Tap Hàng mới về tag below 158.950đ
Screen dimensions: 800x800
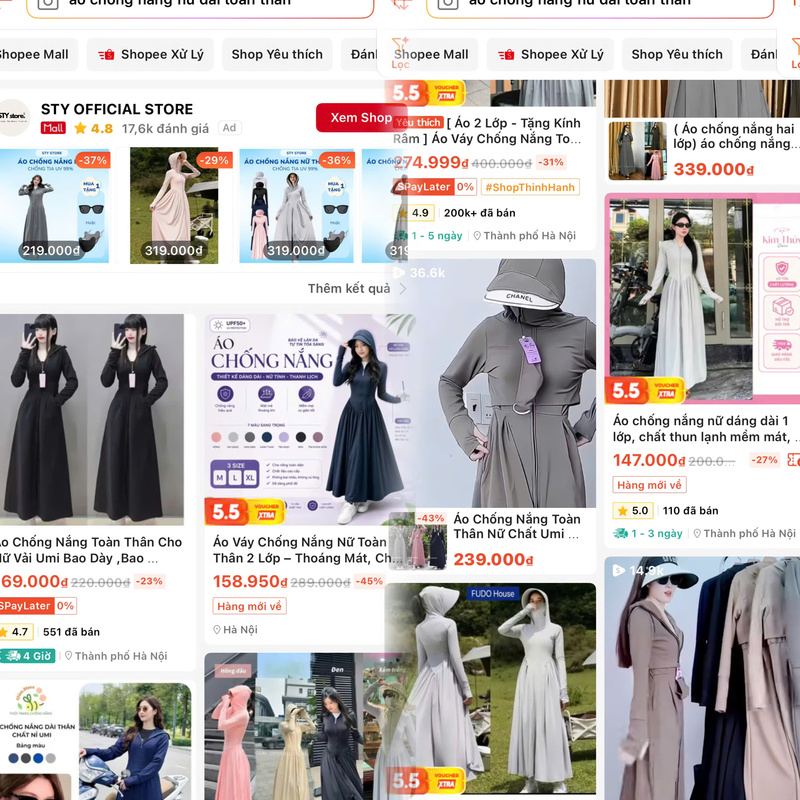tap(249, 606)
